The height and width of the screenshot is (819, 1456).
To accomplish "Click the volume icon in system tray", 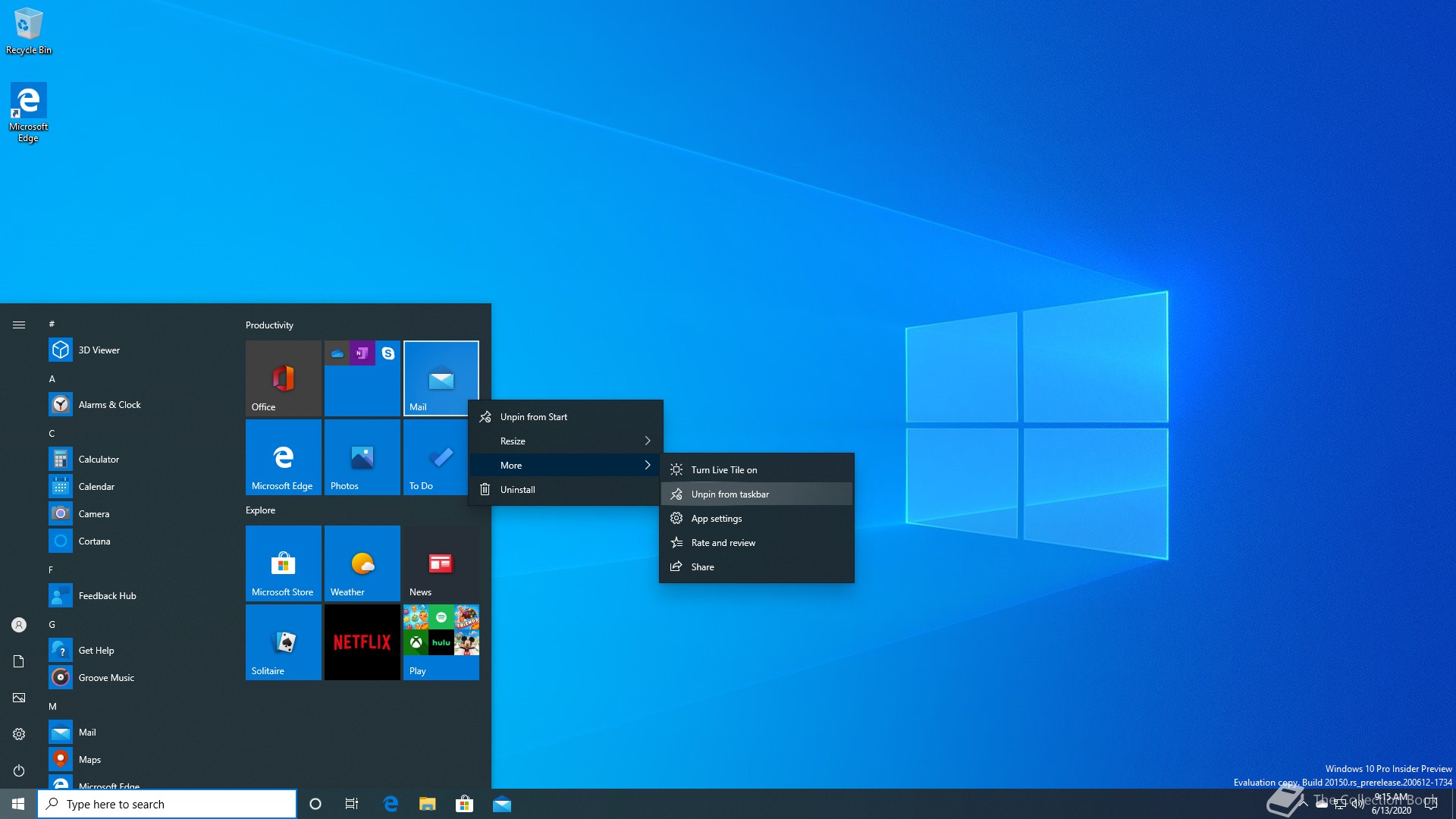I will pos(1358,804).
